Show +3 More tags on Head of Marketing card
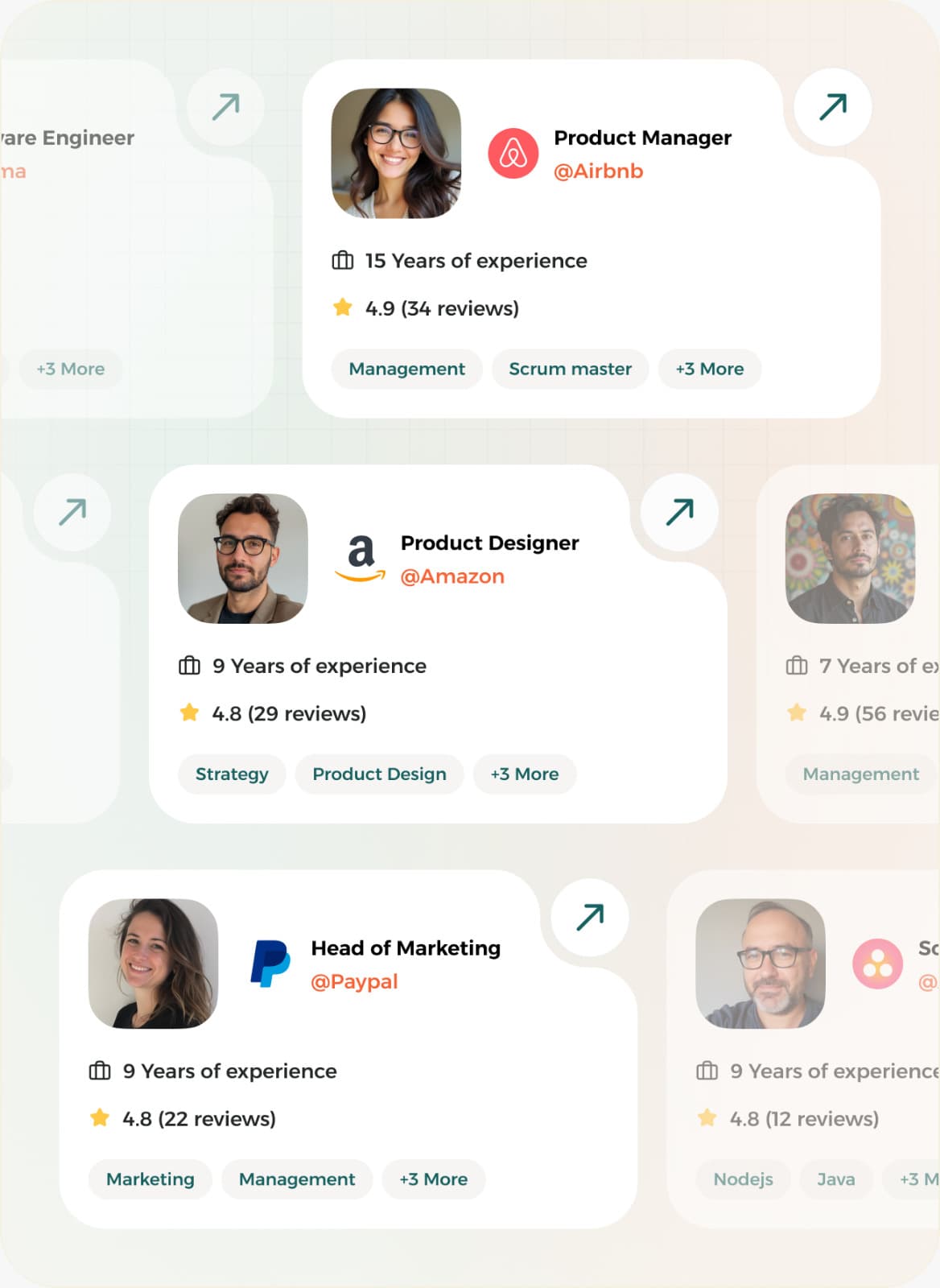Viewport: 940px width, 1288px height. click(x=433, y=1179)
